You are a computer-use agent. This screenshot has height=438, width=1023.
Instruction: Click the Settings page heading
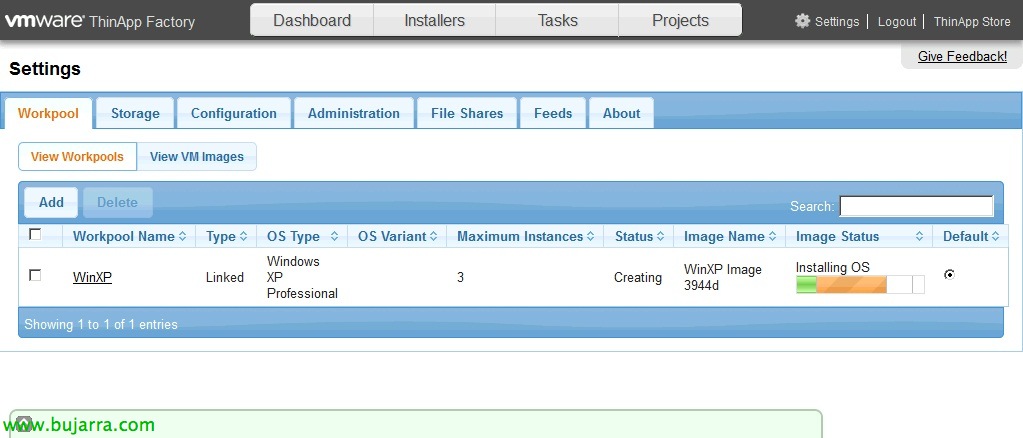coord(45,69)
